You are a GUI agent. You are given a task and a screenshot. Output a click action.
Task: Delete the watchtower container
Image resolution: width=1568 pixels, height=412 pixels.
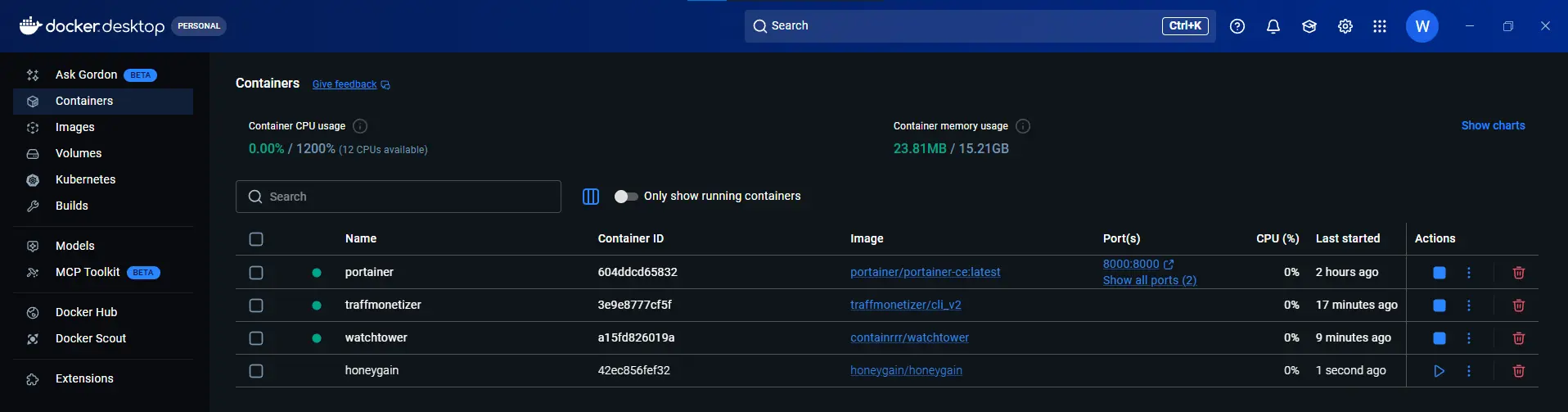(1519, 338)
